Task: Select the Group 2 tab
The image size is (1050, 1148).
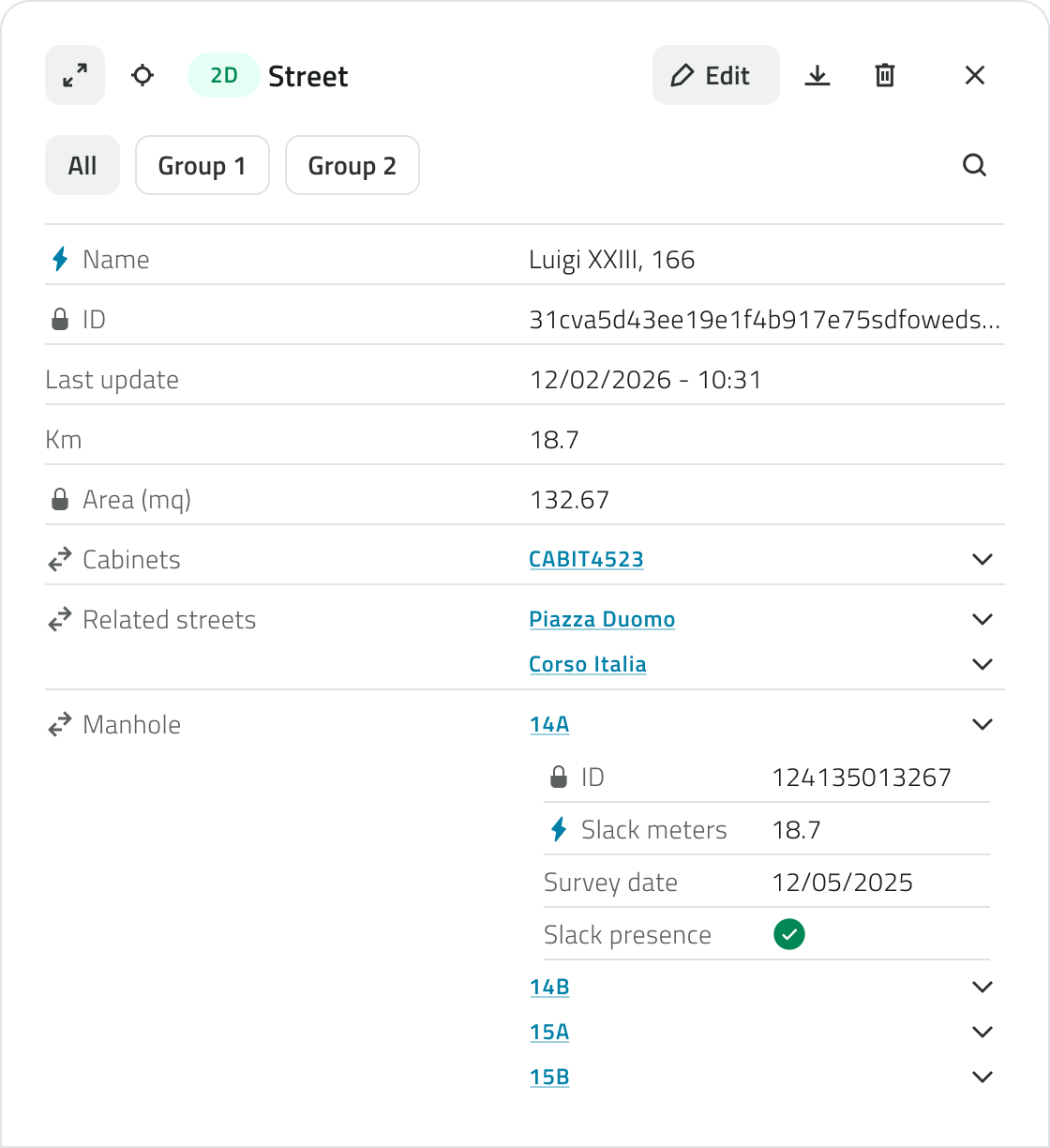Action: [x=352, y=166]
